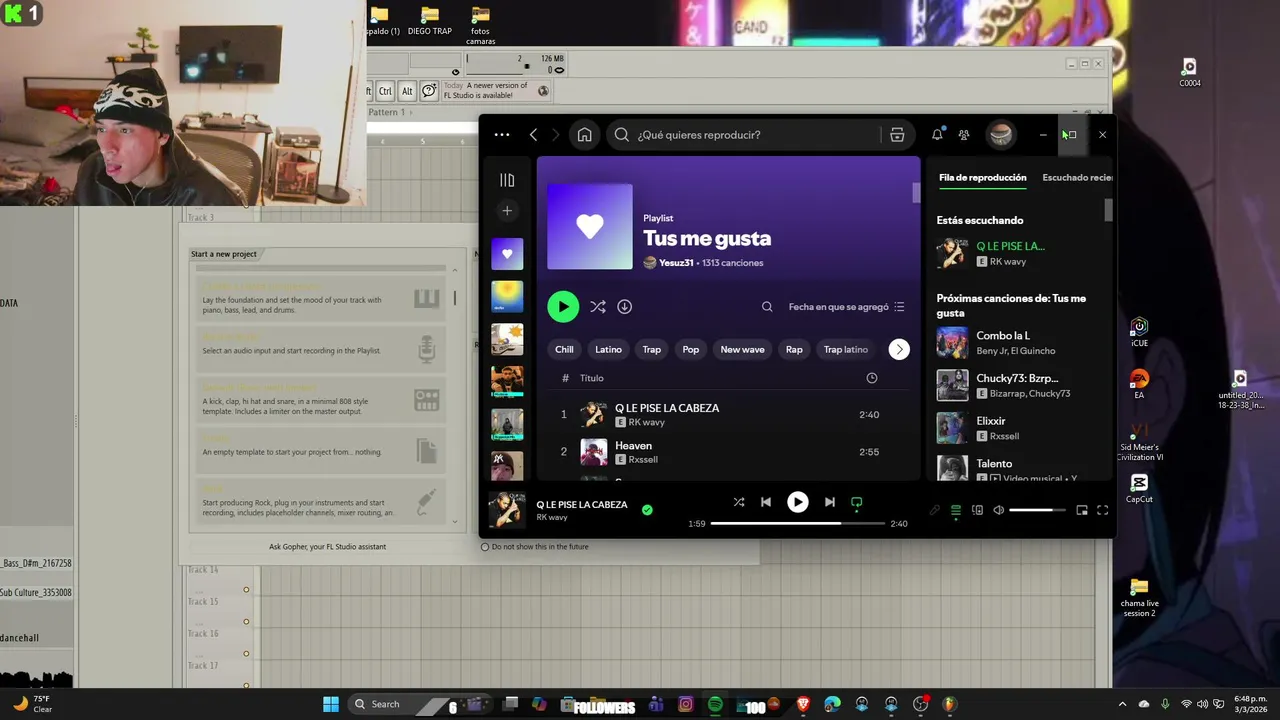Show more genre chips with arrow
1280x720 pixels.
click(x=899, y=349)
